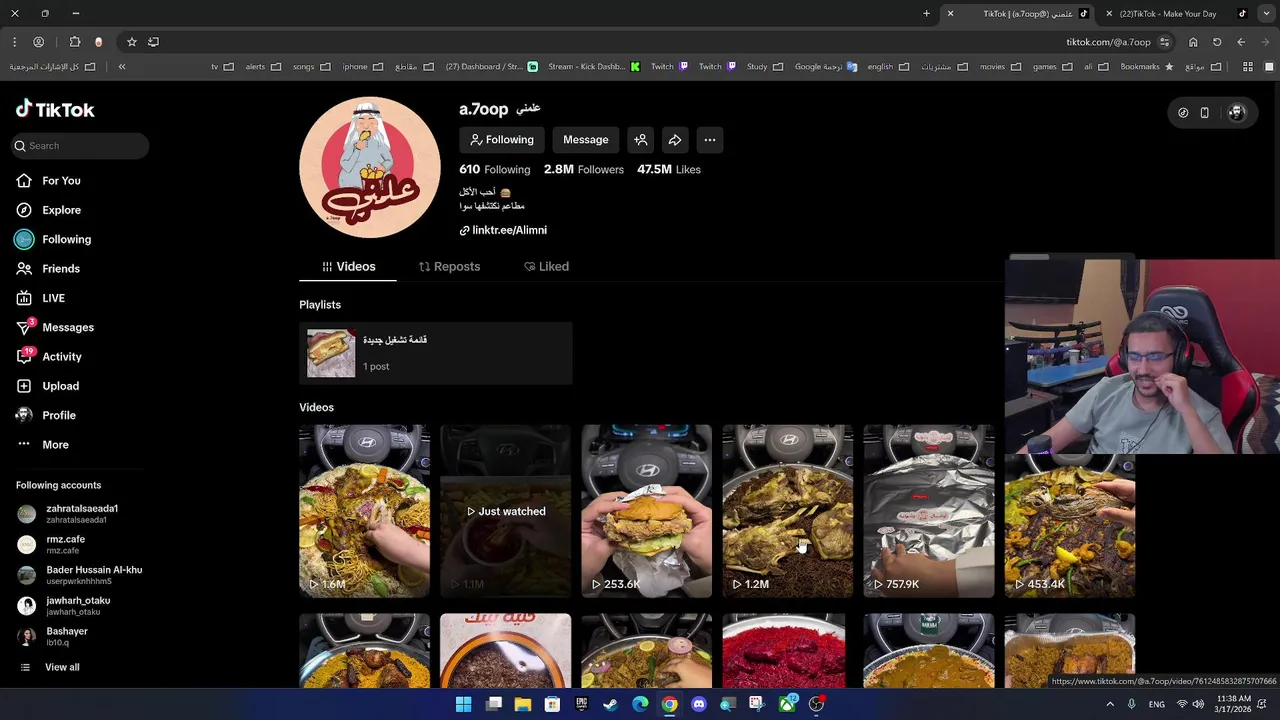Reload the page with the refresh icon
This screenshot has width=1280, height=720.
coord(1217,42)
